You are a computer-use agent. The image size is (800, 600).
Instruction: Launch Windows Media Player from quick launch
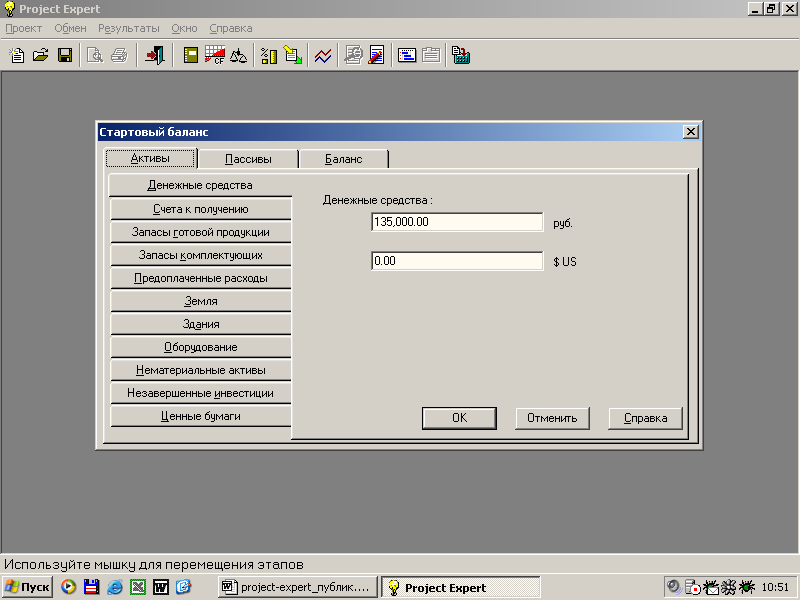point(68,587)
